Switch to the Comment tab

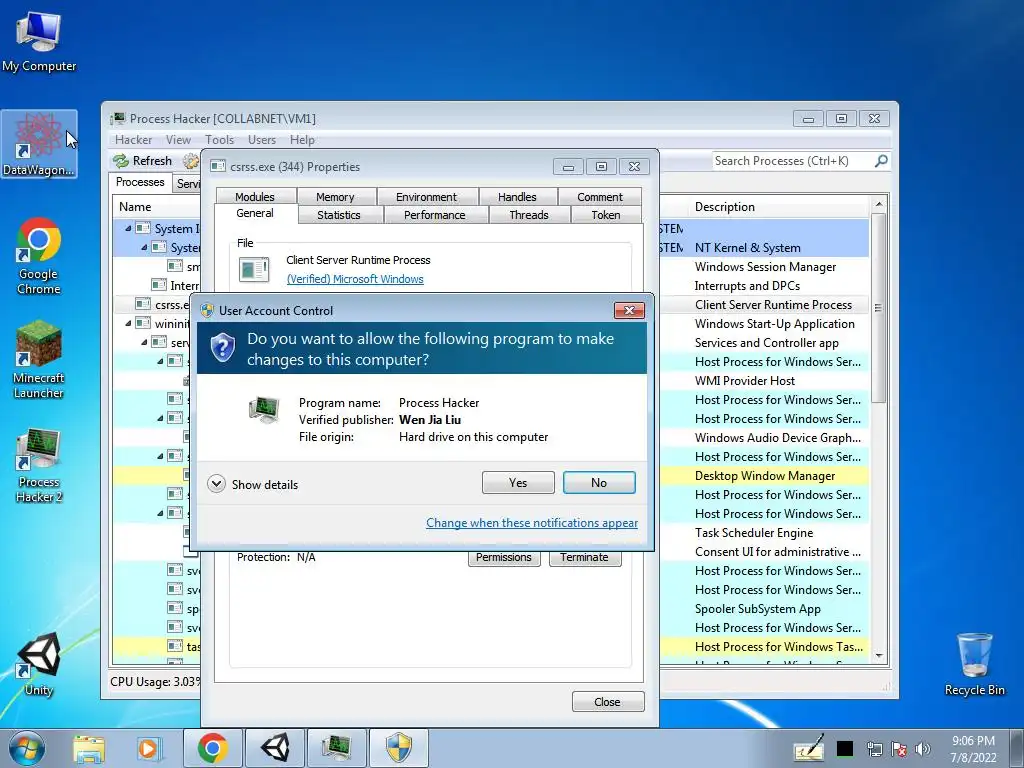pyautogui.click(x=600, y=197)
